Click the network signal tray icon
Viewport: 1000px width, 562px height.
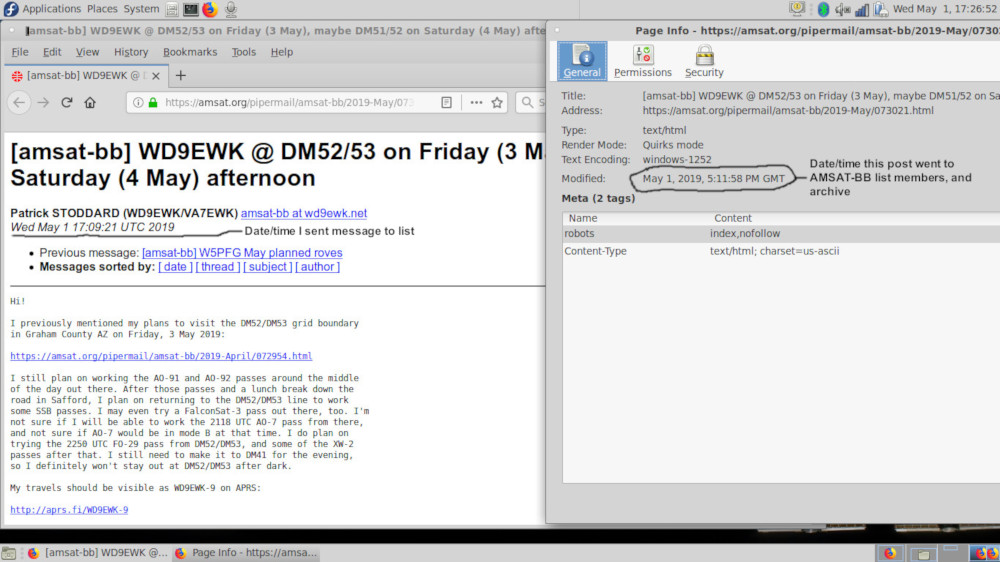pyautogui.click(x=862, y=9)
